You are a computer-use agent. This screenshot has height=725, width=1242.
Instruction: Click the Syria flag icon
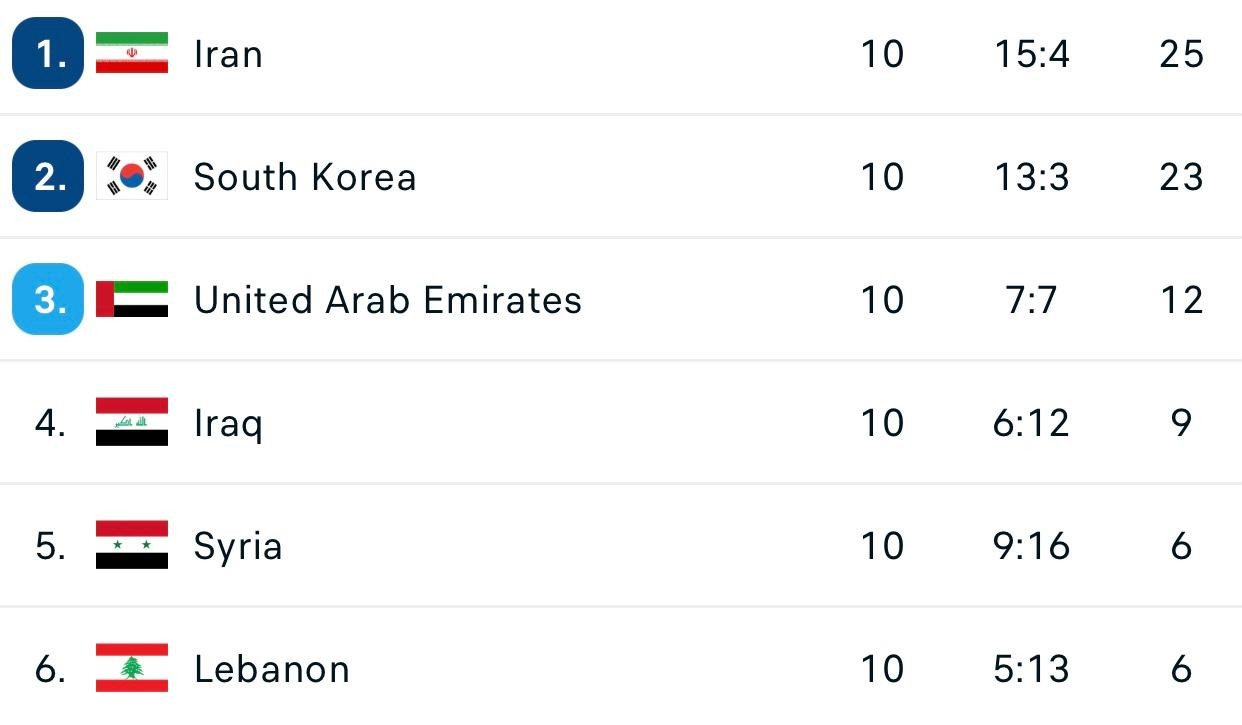pyautogui.click(x=132, y=545)
